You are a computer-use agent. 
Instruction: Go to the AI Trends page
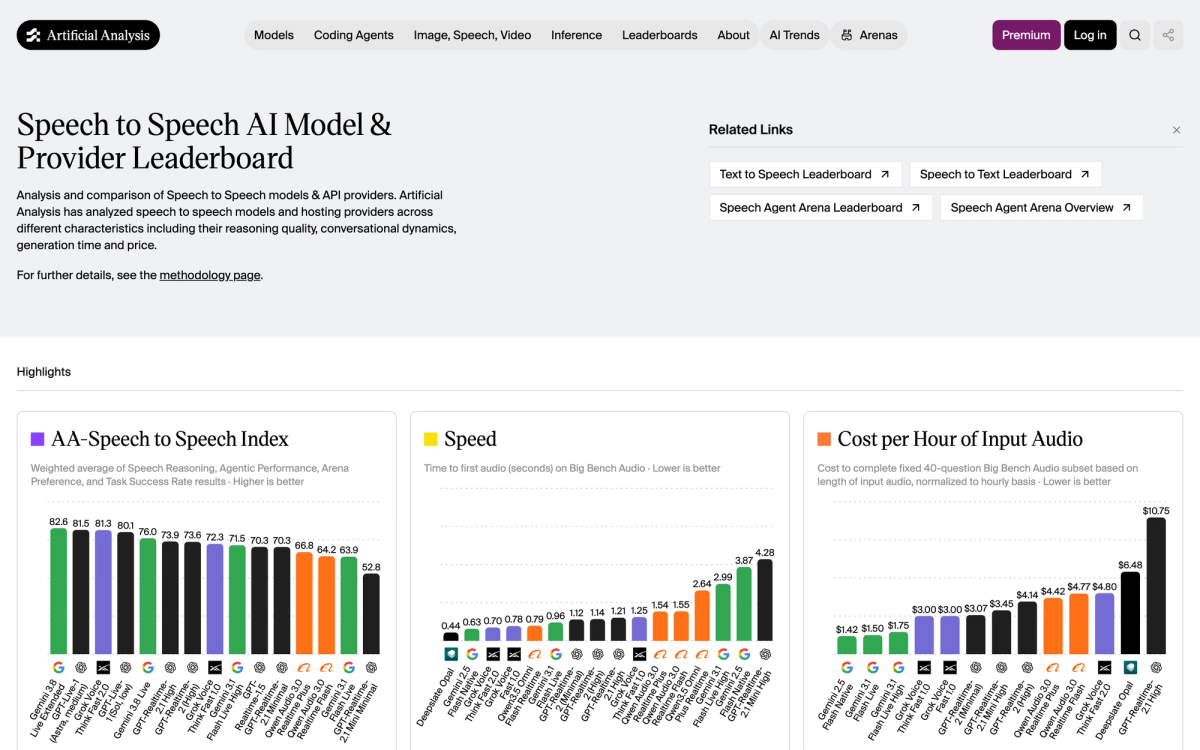click(x=794, y=35)
